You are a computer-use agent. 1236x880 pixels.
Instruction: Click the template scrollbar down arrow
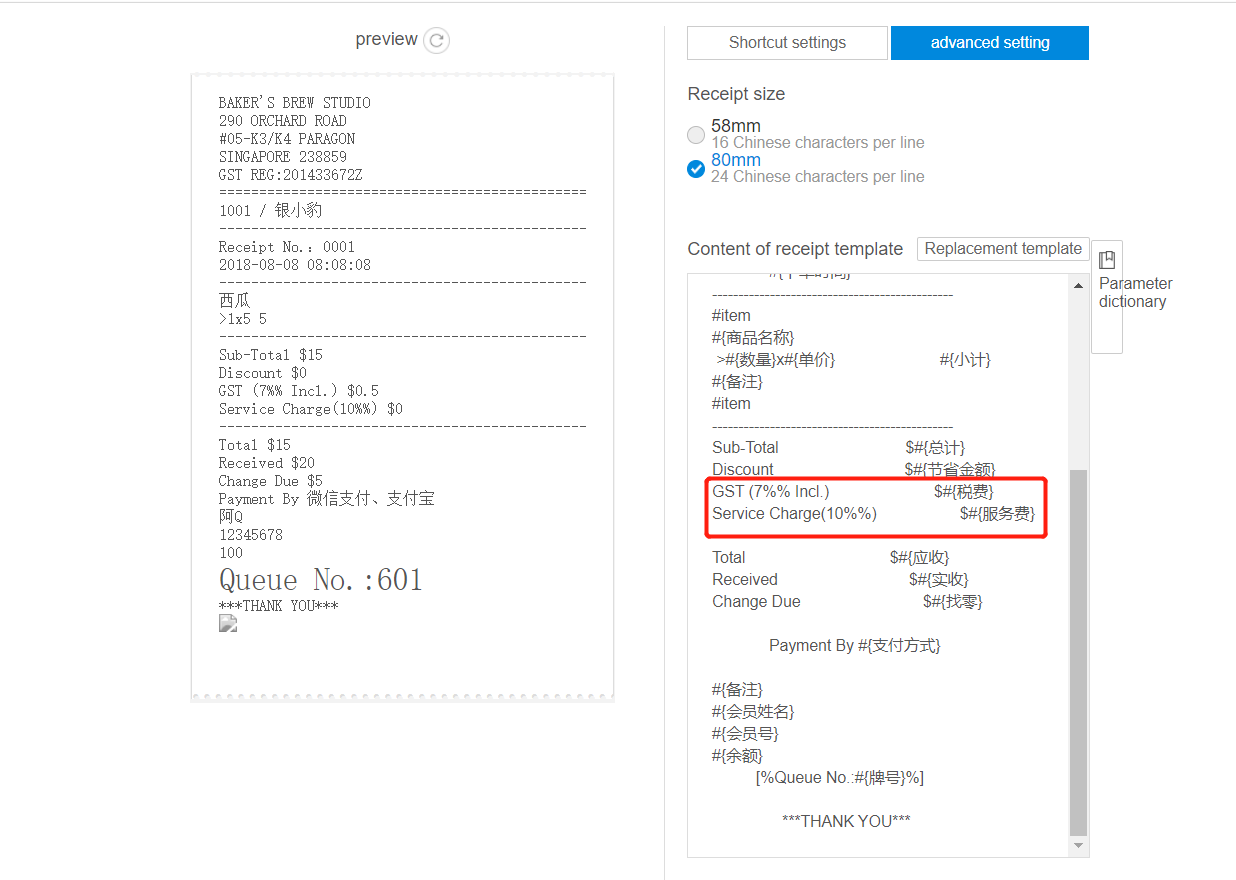1078,846
